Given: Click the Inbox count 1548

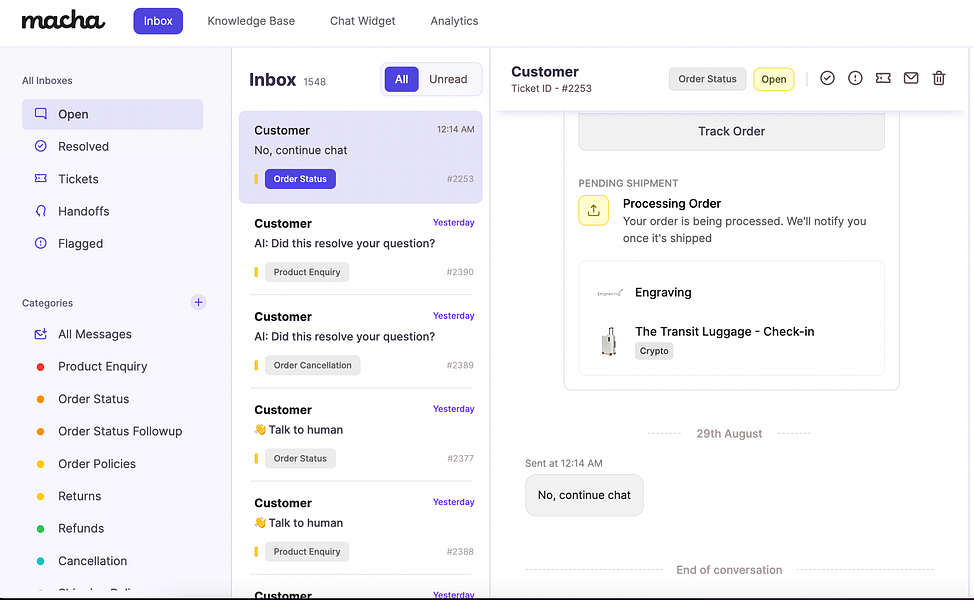Looking at the screenshot, I should click(314, 82).
